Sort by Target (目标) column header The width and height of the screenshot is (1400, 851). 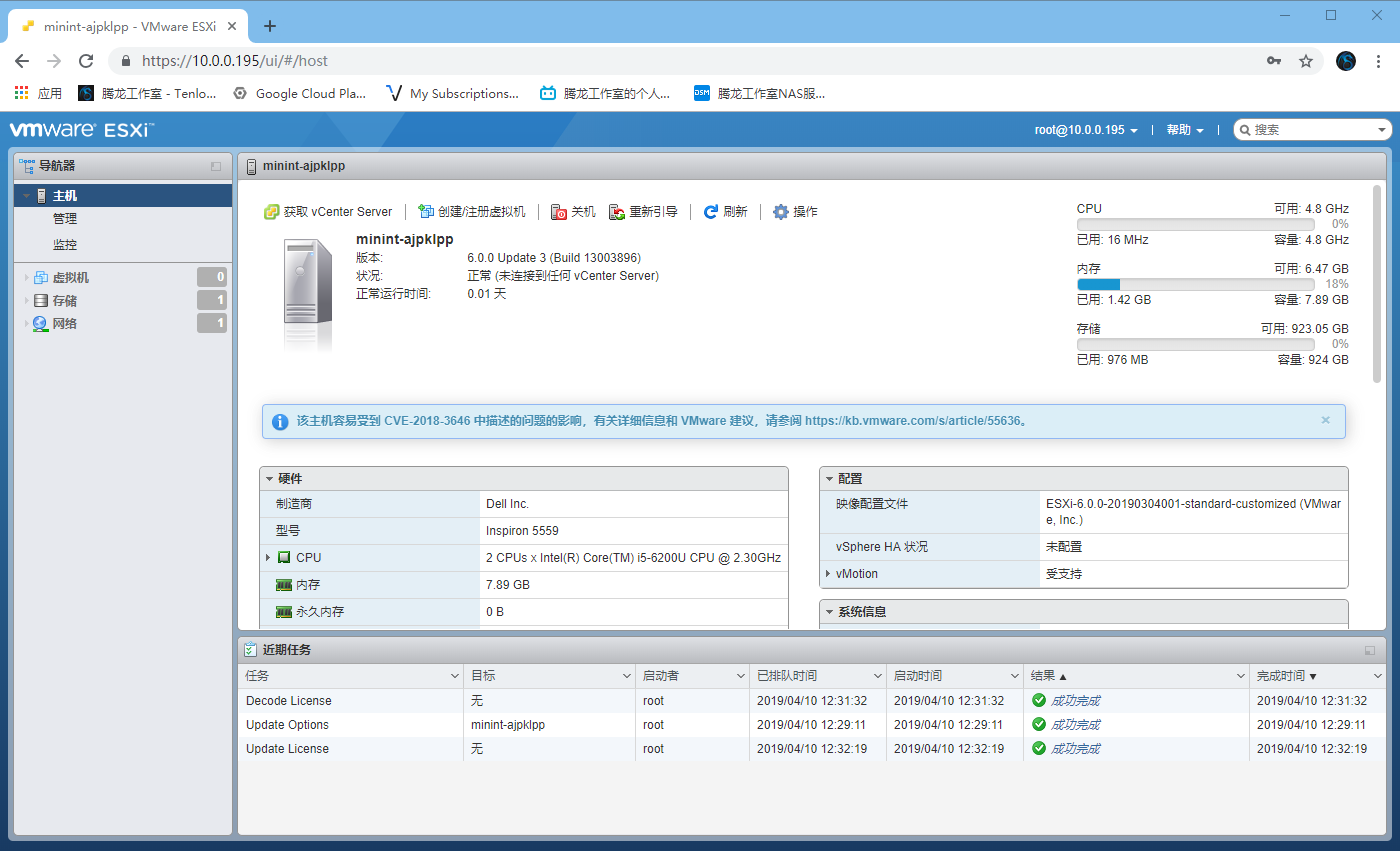(549, 677)
